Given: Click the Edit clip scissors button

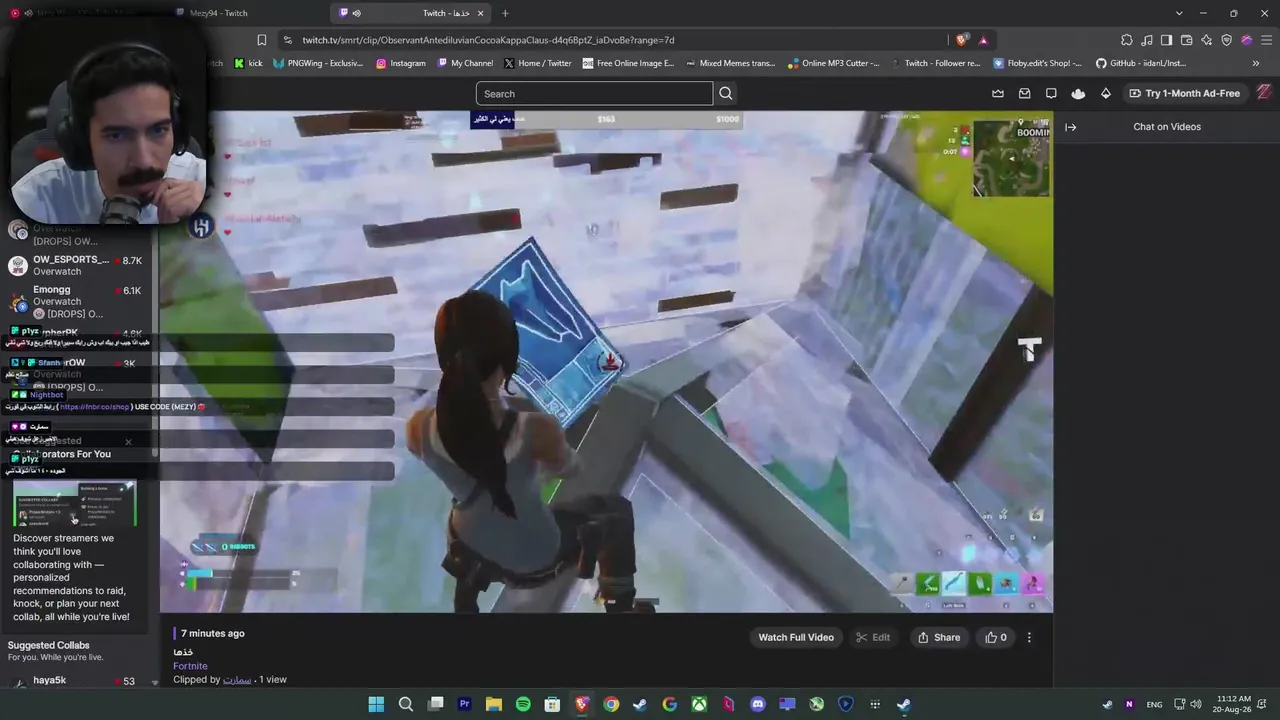Looking at the screenshot, I should coord(874,637).
